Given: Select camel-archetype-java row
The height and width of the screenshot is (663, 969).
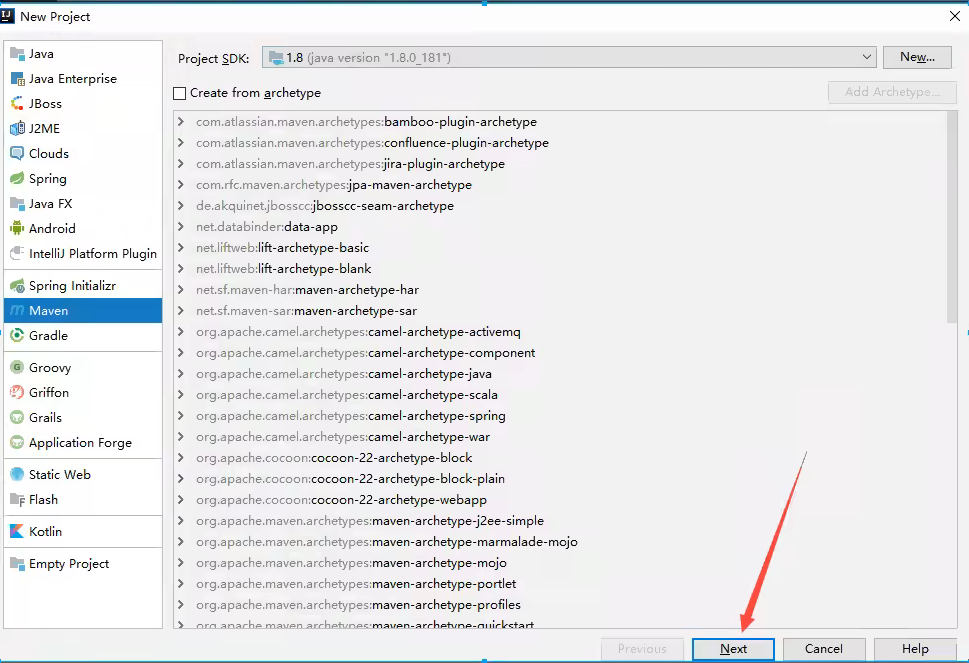Looking at the screenshot, I should pyautogui.click(x=560, y=374).
